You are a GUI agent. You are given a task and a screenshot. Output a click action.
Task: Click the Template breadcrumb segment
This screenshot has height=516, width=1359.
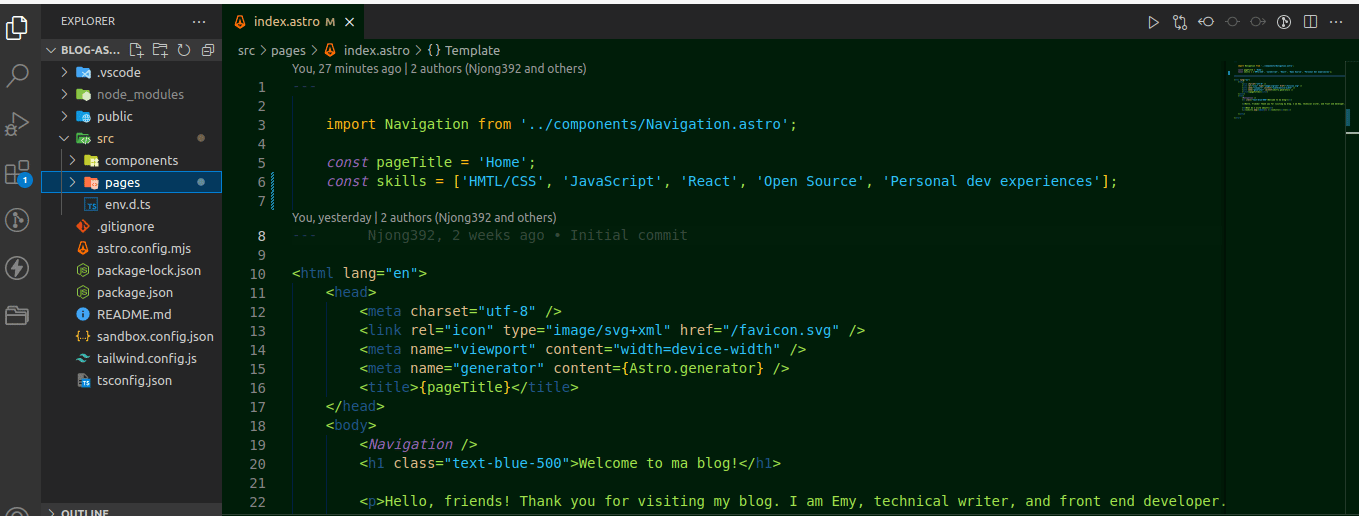tap(472, 50)
